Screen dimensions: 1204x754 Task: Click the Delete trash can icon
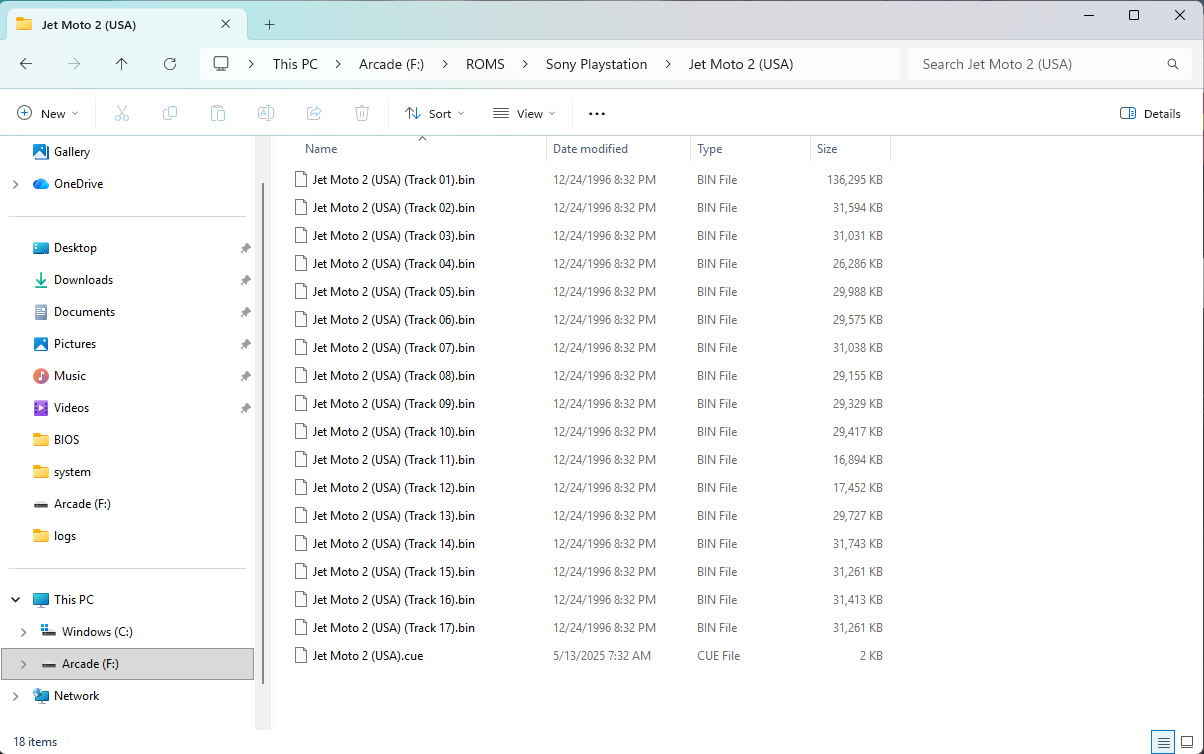click(x=362, y=114)
